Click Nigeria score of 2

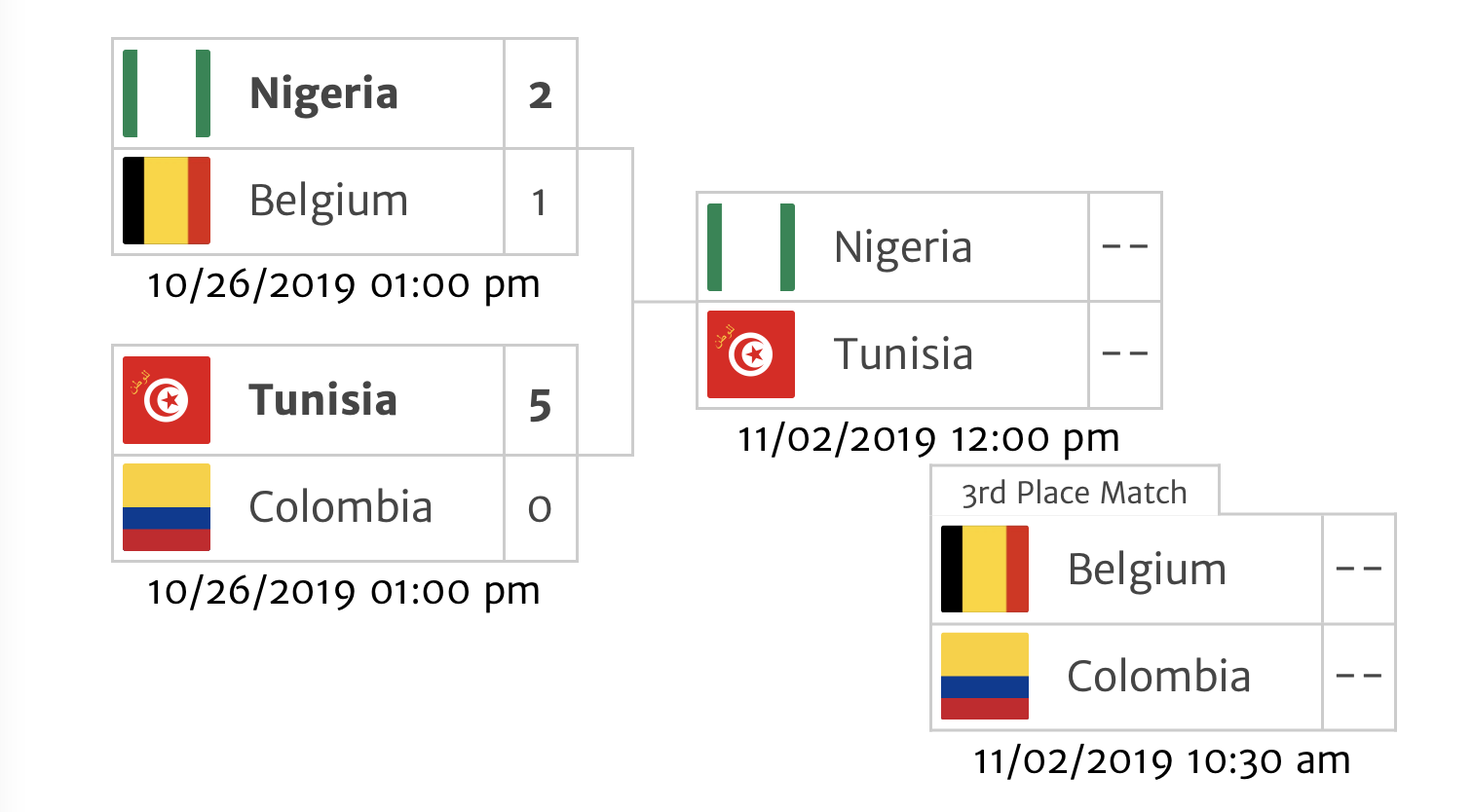(541, 94)
